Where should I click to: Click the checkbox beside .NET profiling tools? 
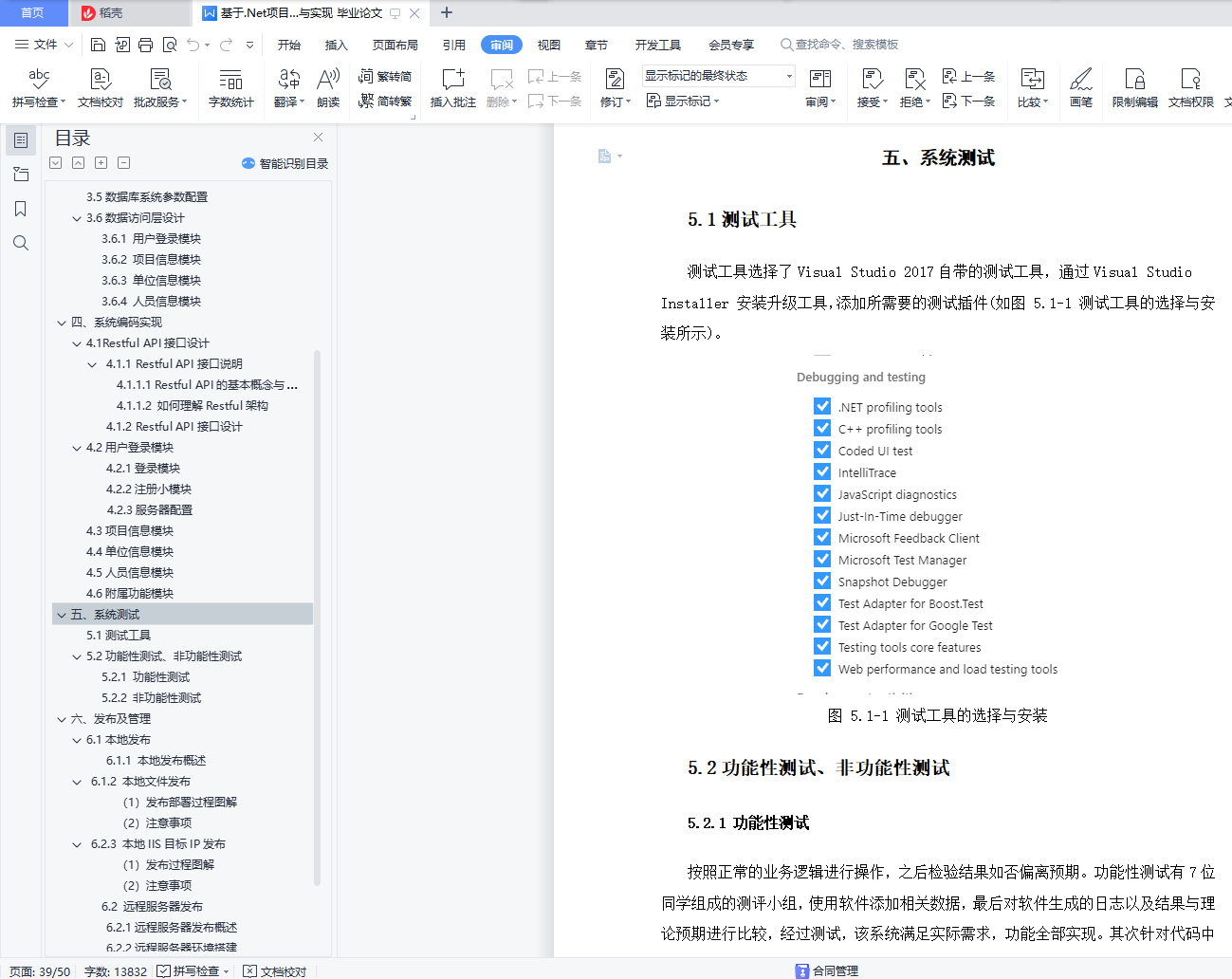click(x=822, y=406)
